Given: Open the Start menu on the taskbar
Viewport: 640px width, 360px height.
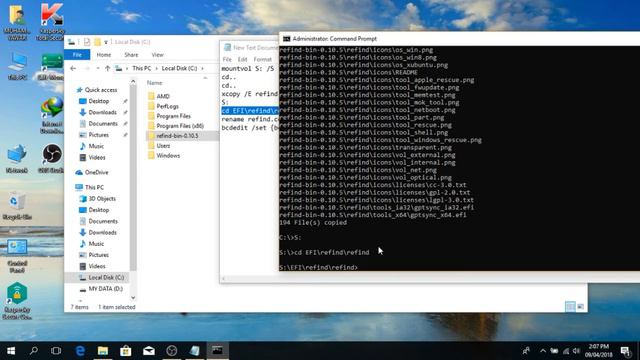Looking at the screenshot, I should click(x=11, y=351).
